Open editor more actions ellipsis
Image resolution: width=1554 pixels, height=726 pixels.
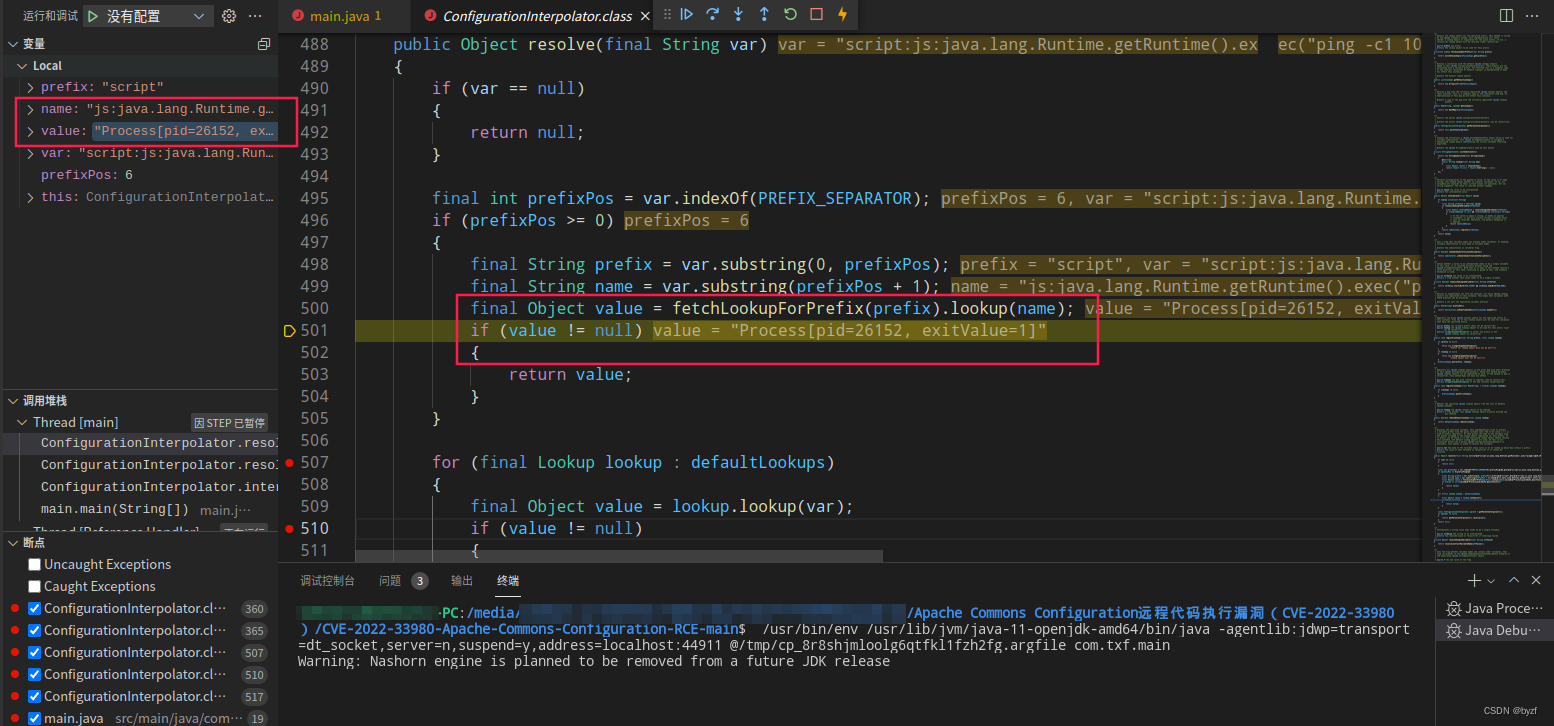1534,16
